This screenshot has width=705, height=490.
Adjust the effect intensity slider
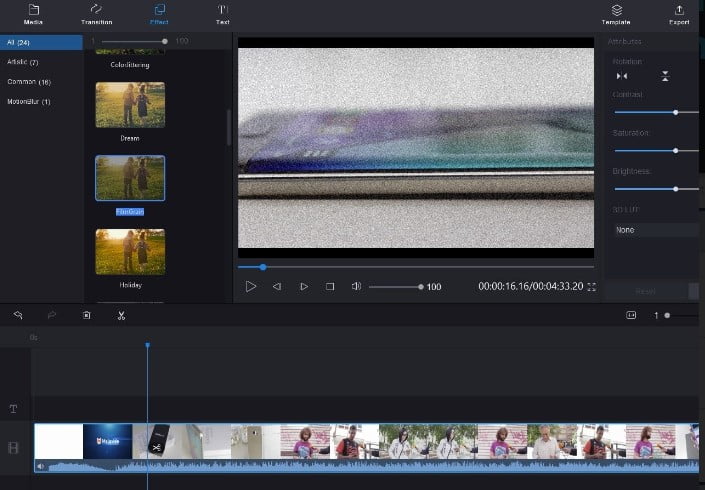134,41
